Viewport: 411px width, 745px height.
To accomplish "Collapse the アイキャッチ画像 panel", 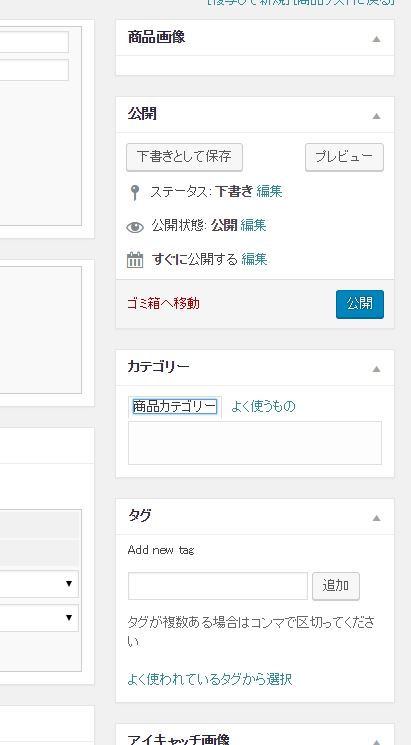I will point(376,741).
